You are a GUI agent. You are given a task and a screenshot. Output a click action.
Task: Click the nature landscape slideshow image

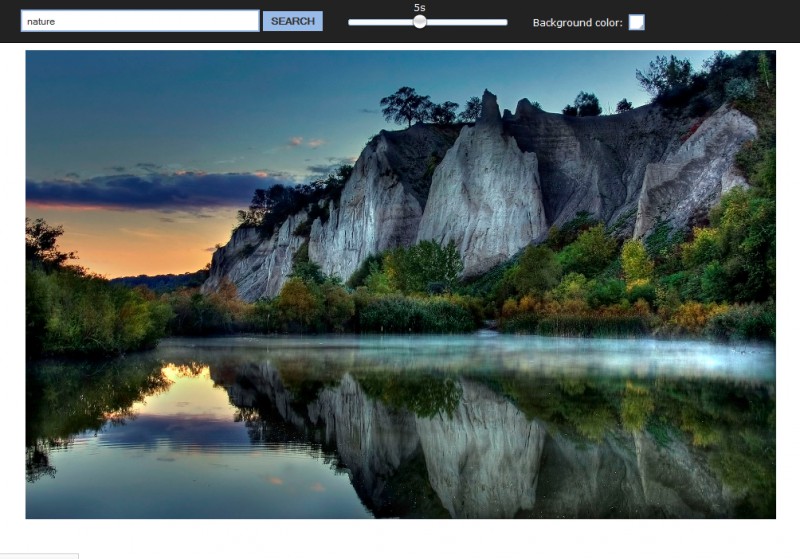pos(401,285)
